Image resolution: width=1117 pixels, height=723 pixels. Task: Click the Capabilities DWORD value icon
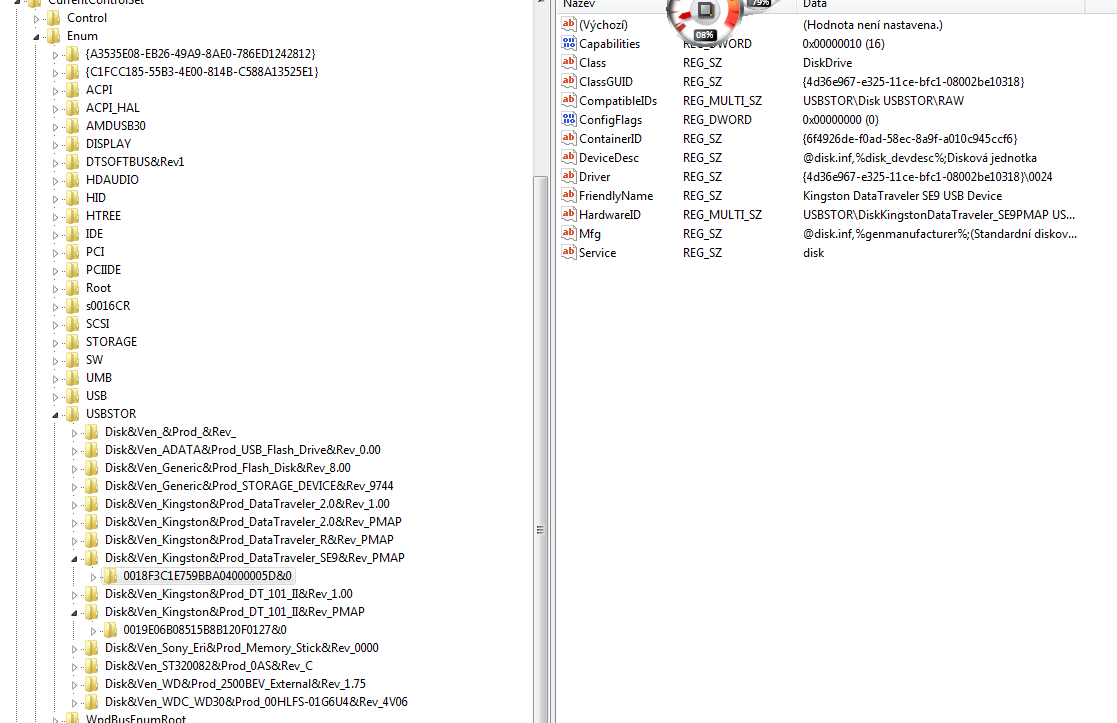568,43
